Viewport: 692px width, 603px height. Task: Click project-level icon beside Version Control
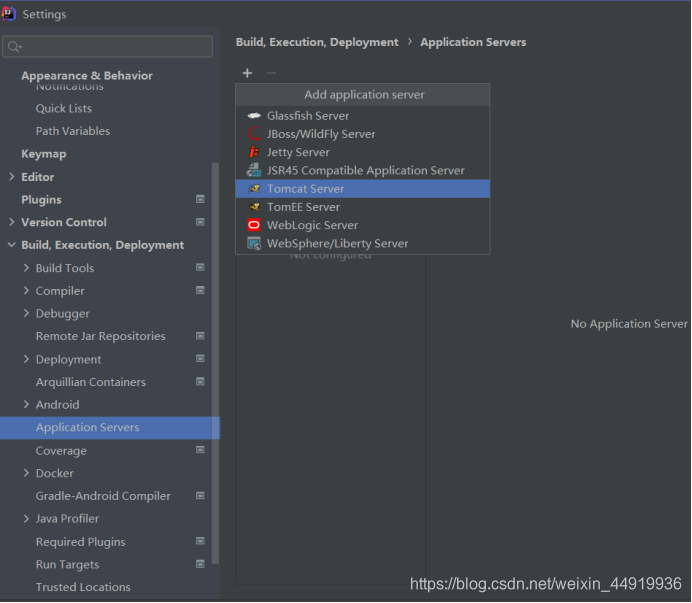coord(200,222)
